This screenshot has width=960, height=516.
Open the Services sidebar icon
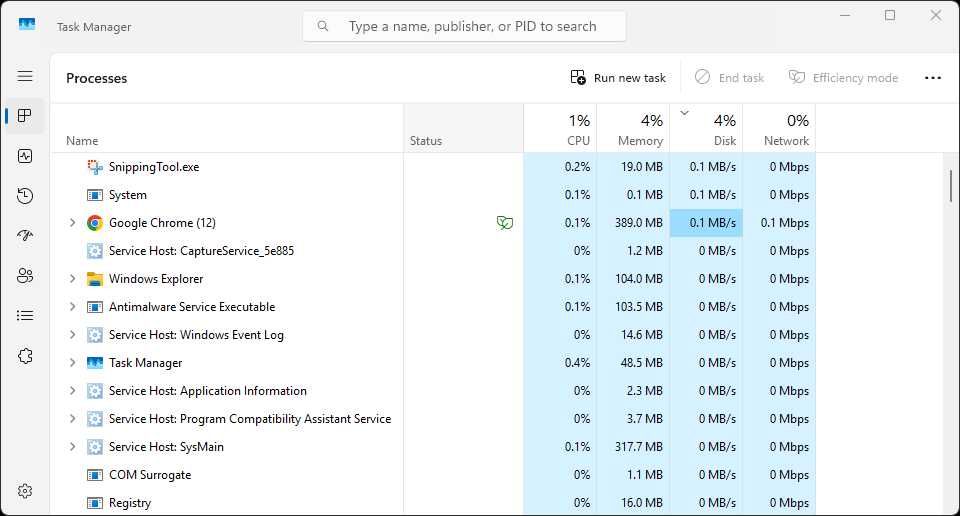click(x=25, y=356)
